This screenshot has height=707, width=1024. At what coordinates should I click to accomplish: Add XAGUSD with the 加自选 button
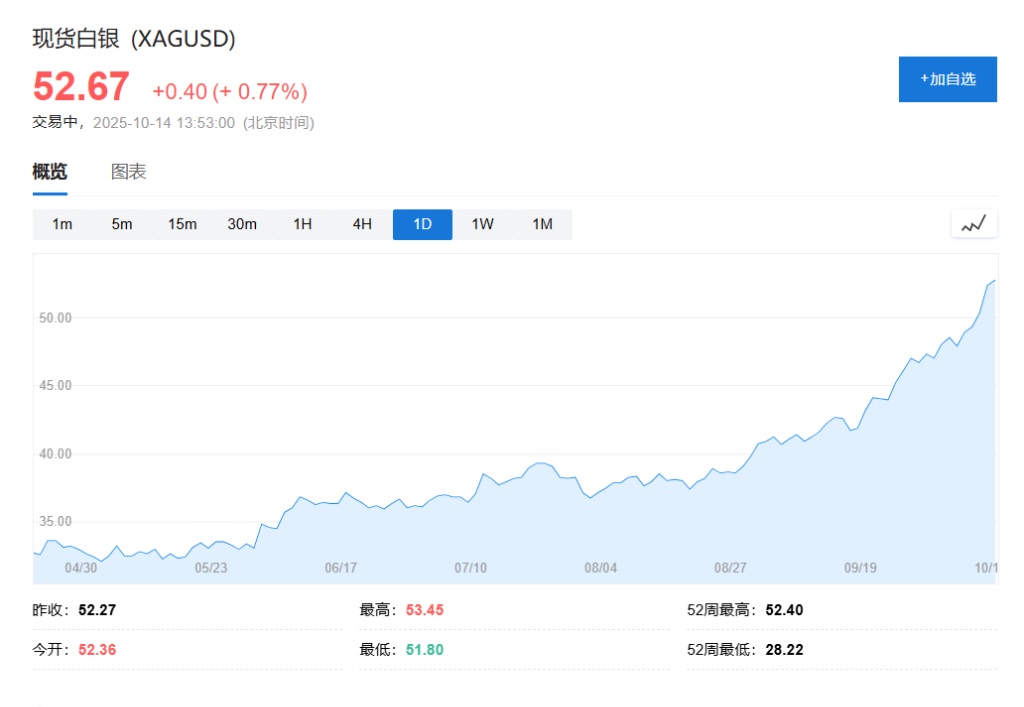point(947,79)
